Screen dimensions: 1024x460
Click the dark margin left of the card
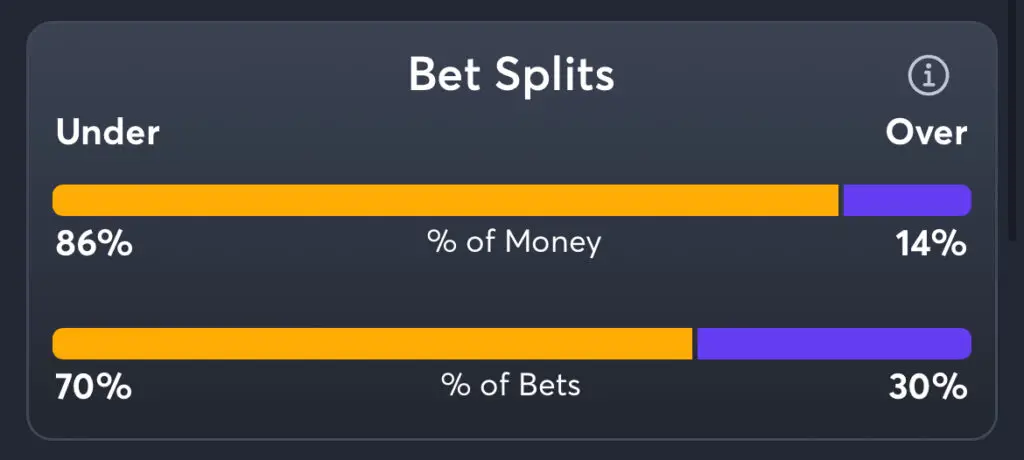click(12, 230)
